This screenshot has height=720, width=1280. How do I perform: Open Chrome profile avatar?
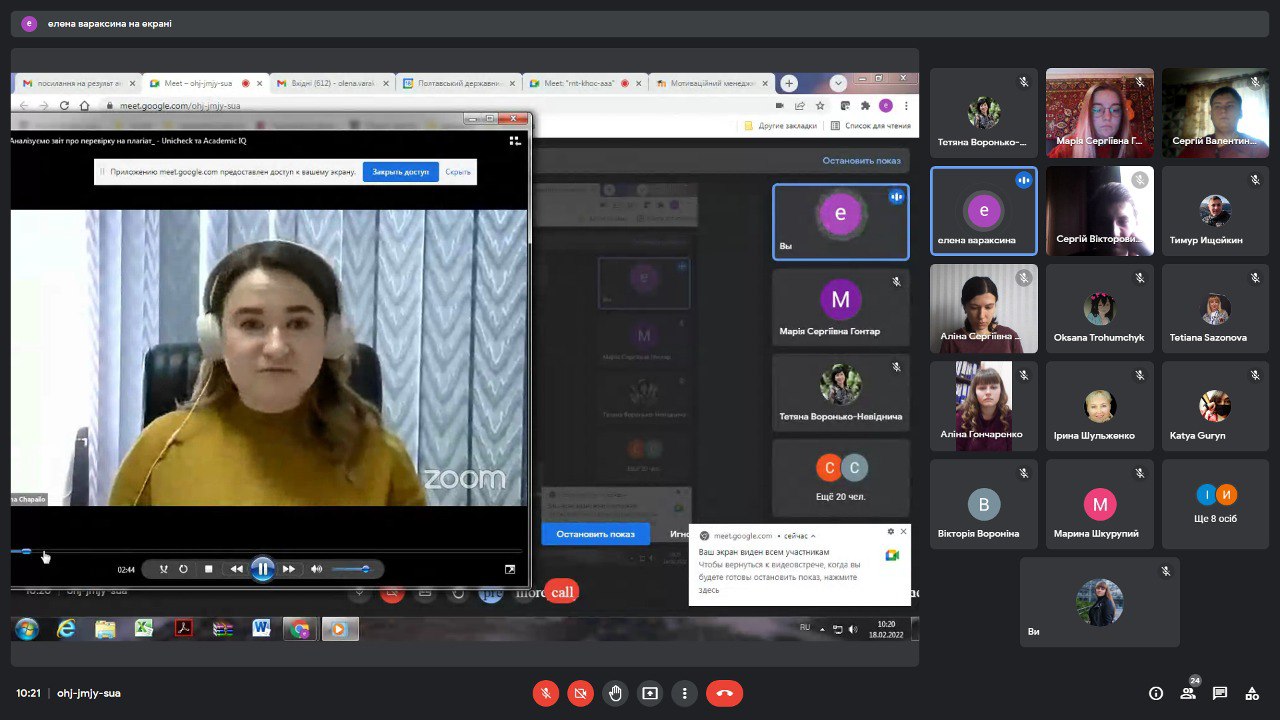pyautogui.click(x=885, y=105)
